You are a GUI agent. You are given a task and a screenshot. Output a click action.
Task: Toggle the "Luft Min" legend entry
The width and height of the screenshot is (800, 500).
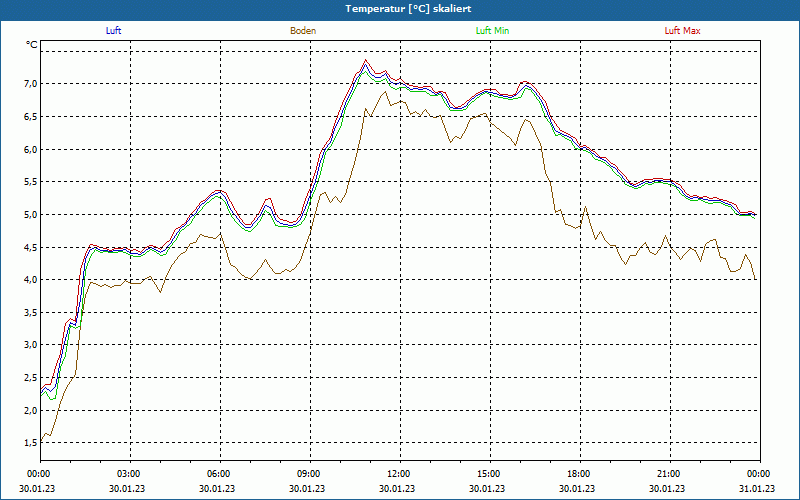point(492,31)
